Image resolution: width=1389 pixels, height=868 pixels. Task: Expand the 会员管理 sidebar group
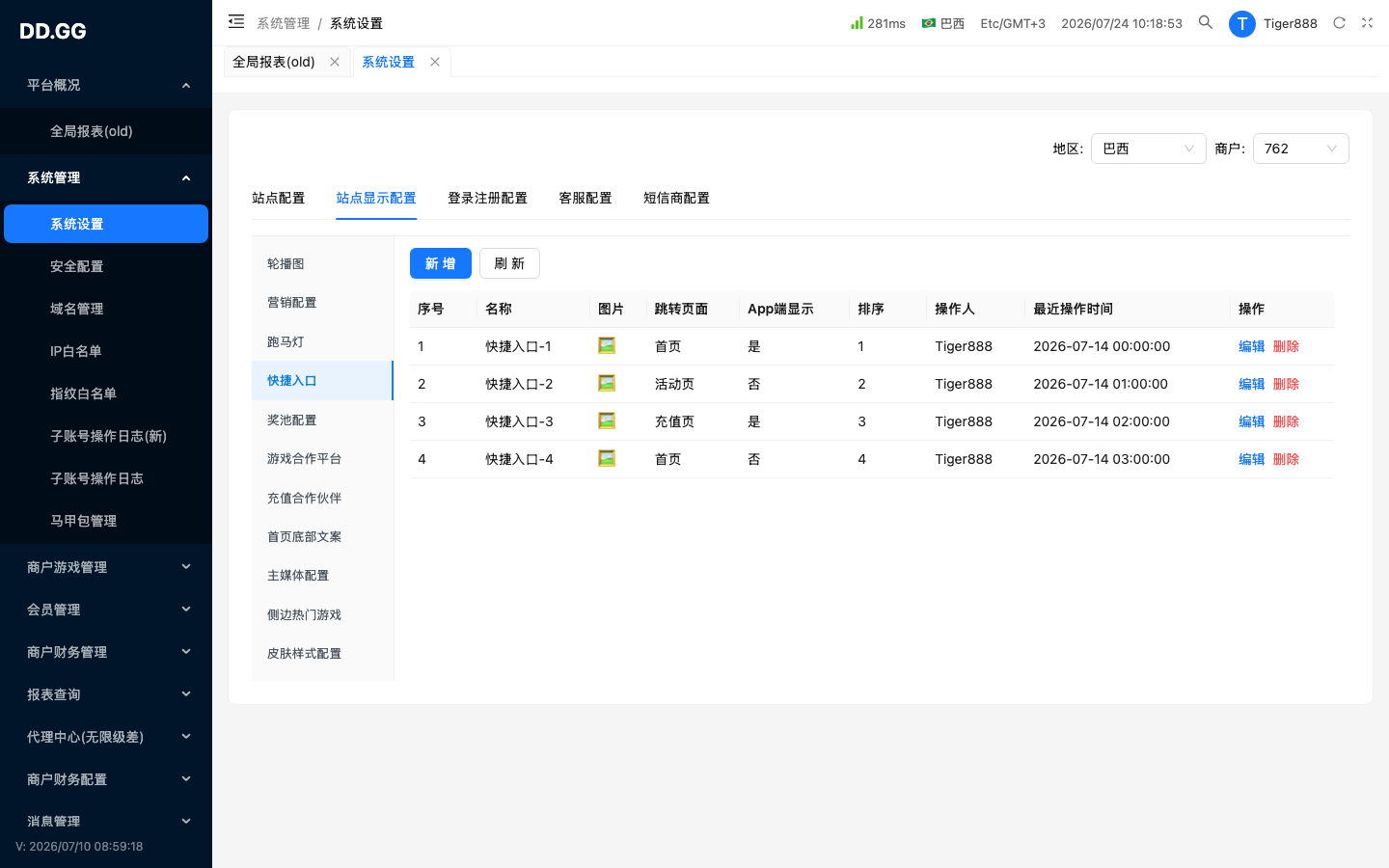click(x=106, y=610)
